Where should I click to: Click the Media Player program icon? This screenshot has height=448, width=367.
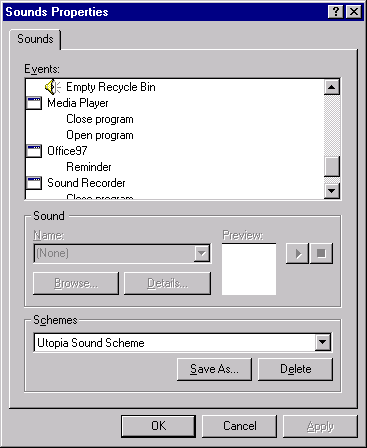34,103
